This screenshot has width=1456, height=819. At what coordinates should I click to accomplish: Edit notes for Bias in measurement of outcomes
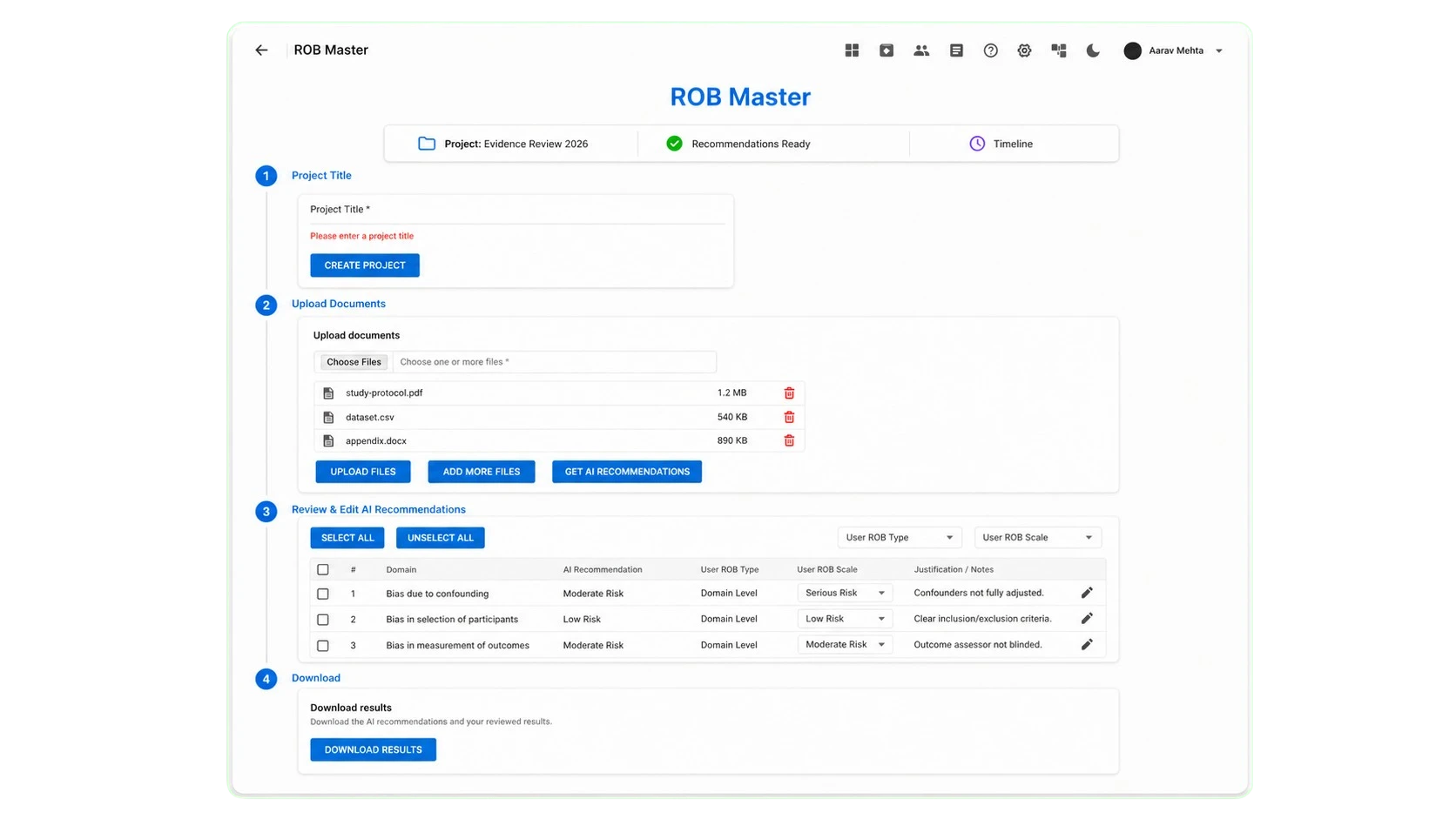[x=1087, y=645]
